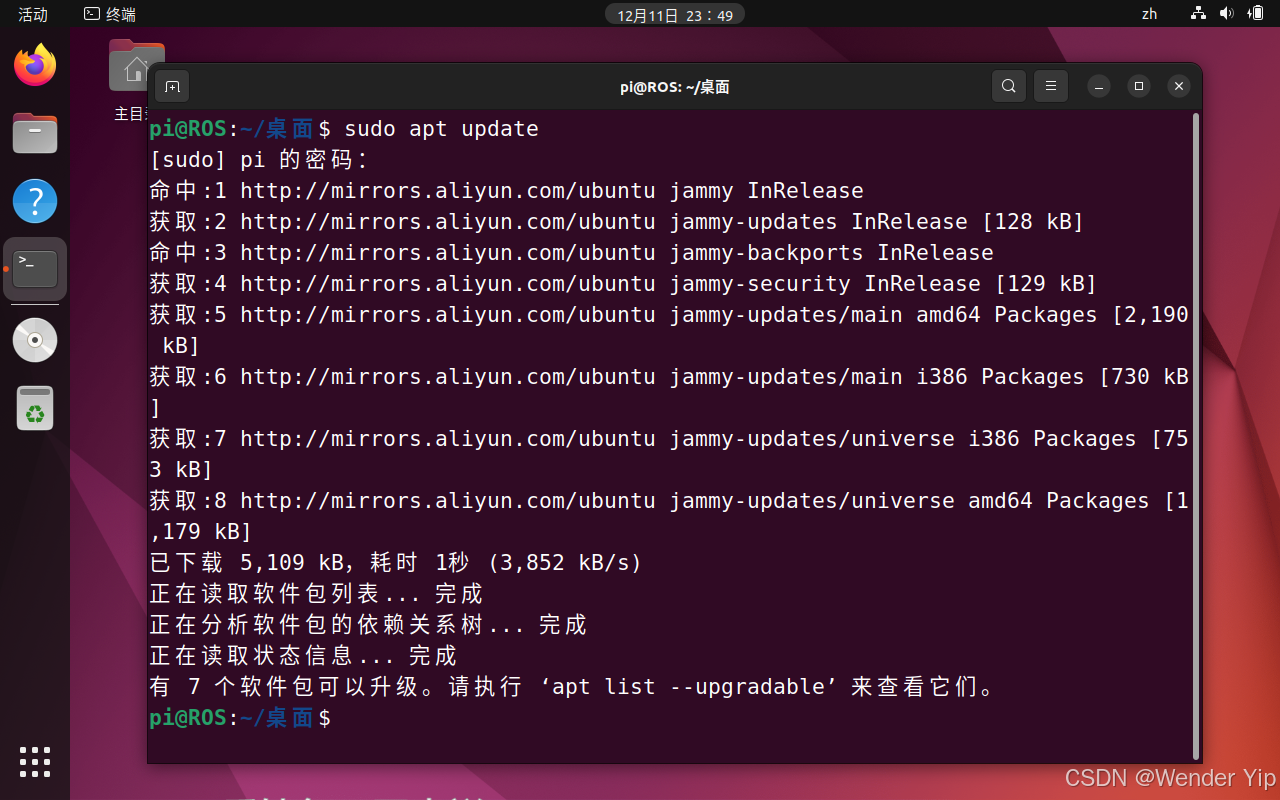
Task: Open Files manager in dock
Action: [35, 133]
